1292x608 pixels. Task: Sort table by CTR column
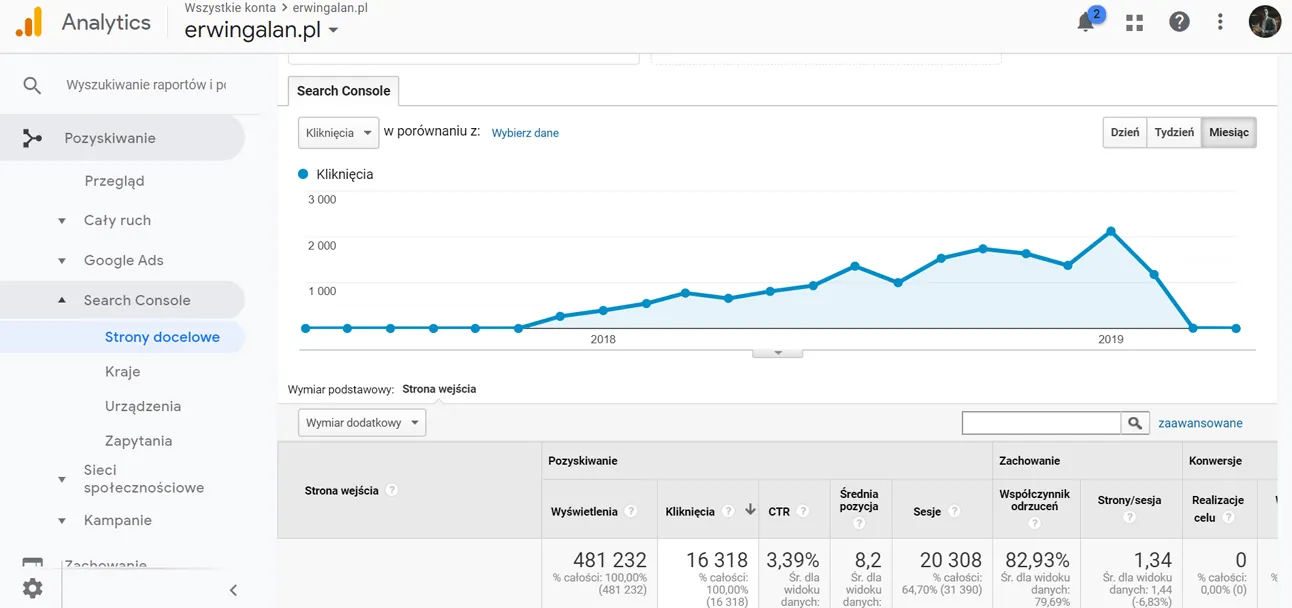(x=779, y=511)
